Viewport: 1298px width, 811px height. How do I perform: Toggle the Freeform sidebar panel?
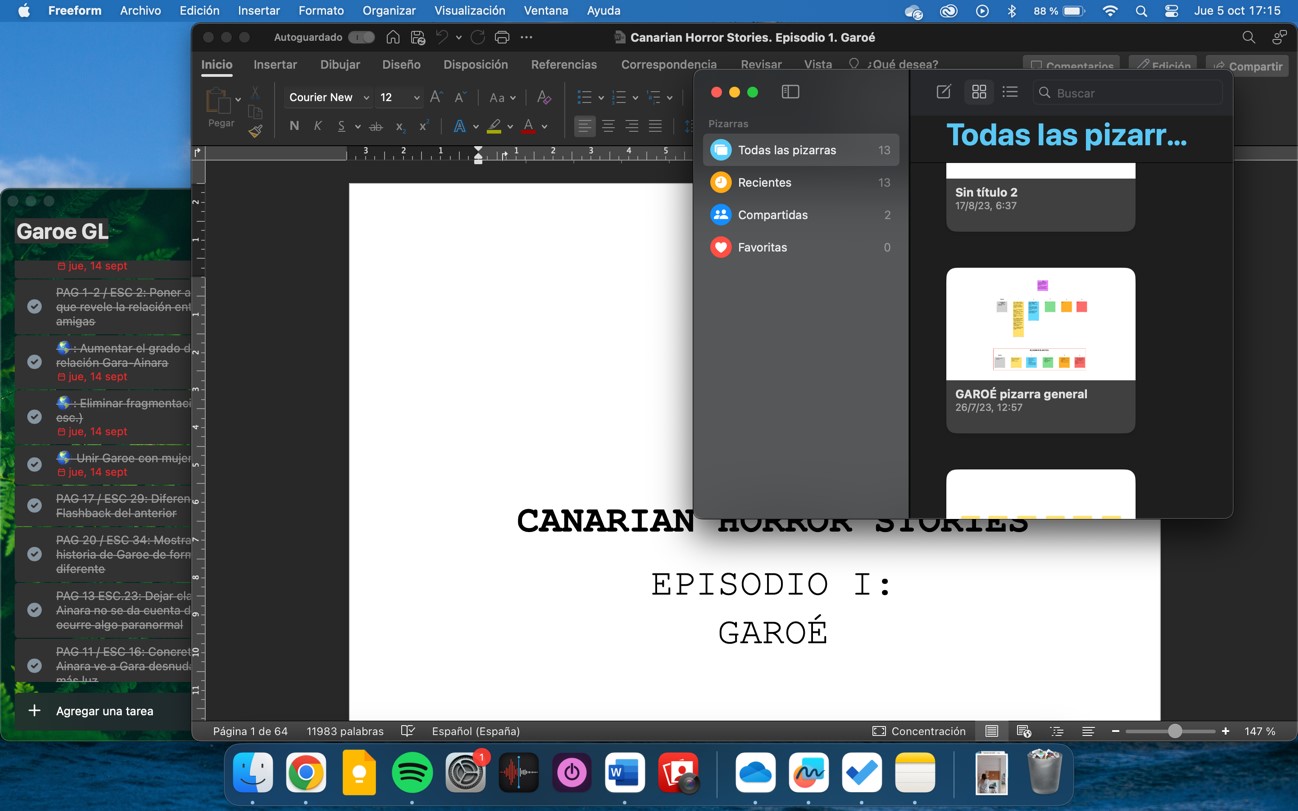(x=790, y=92)
